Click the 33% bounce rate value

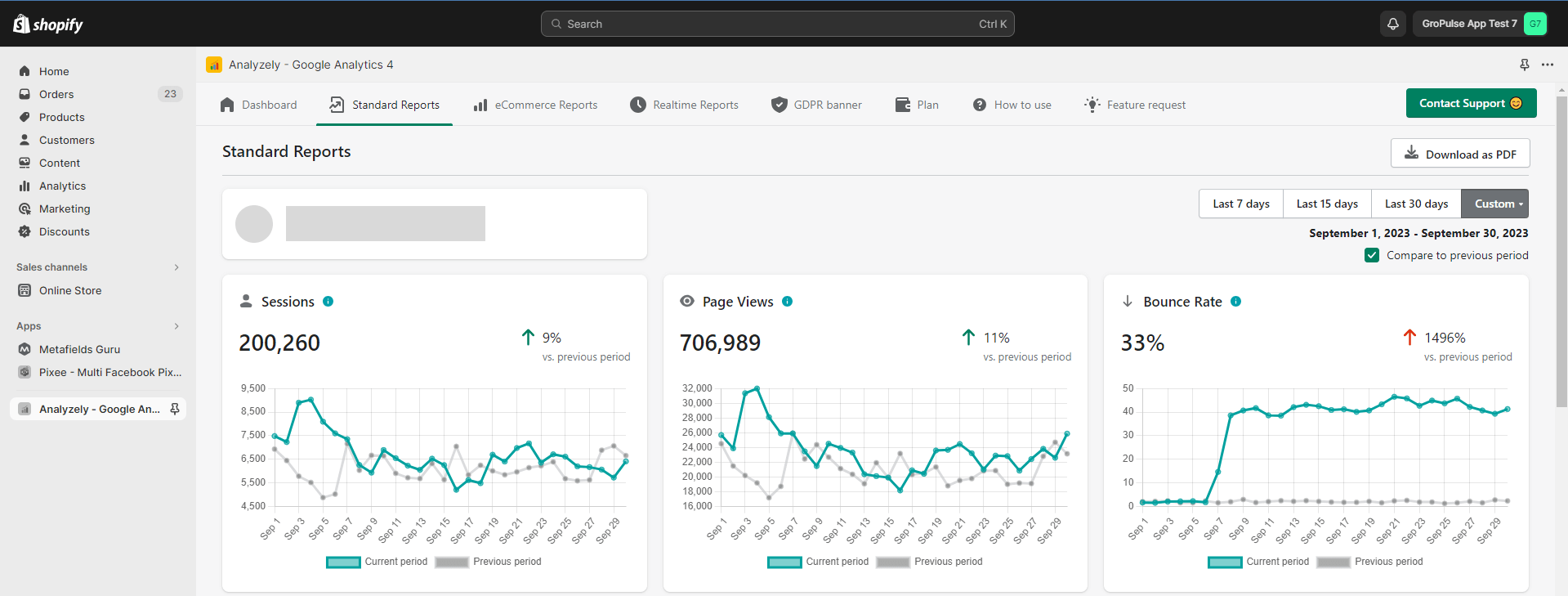pyautogui.click(x=1142, y=343)
